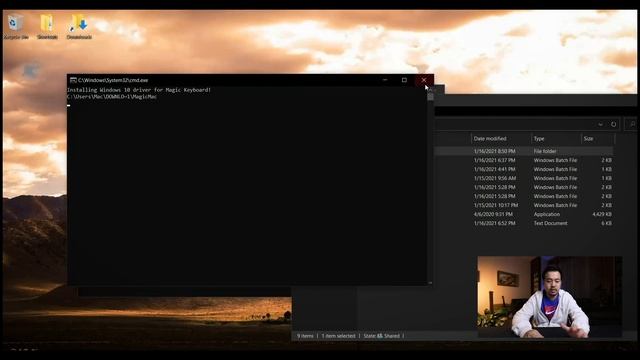The image size is (640, 360).
Task: Open the Recycle Bin desktop icon
Action: coord(16,26)
